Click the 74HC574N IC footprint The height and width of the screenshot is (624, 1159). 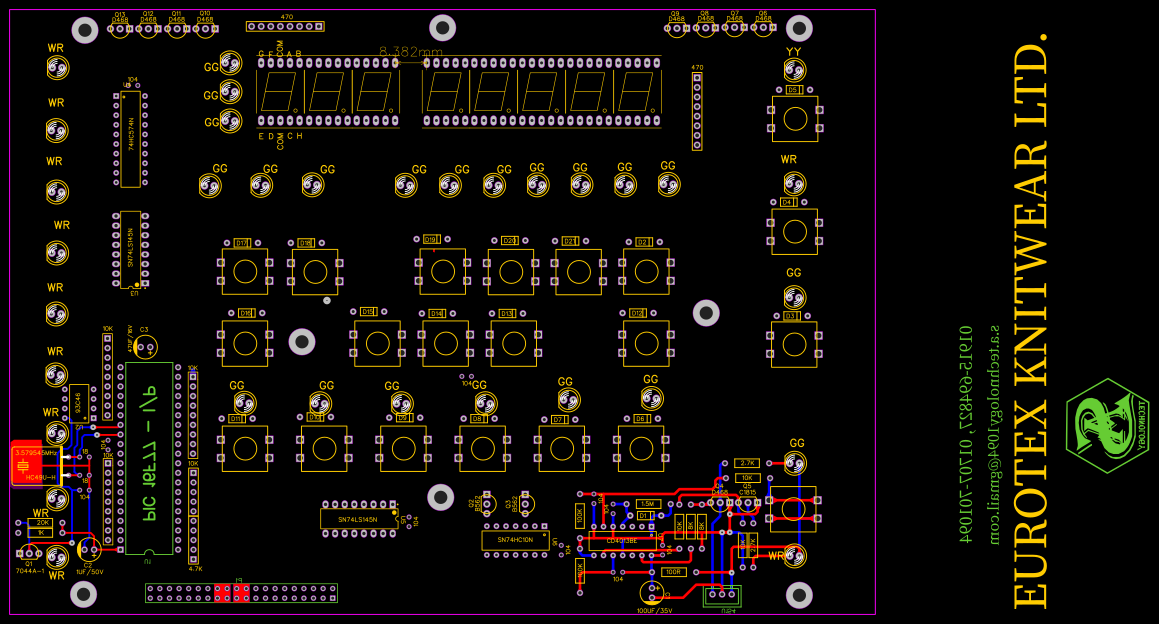click(x=131, y=139)
